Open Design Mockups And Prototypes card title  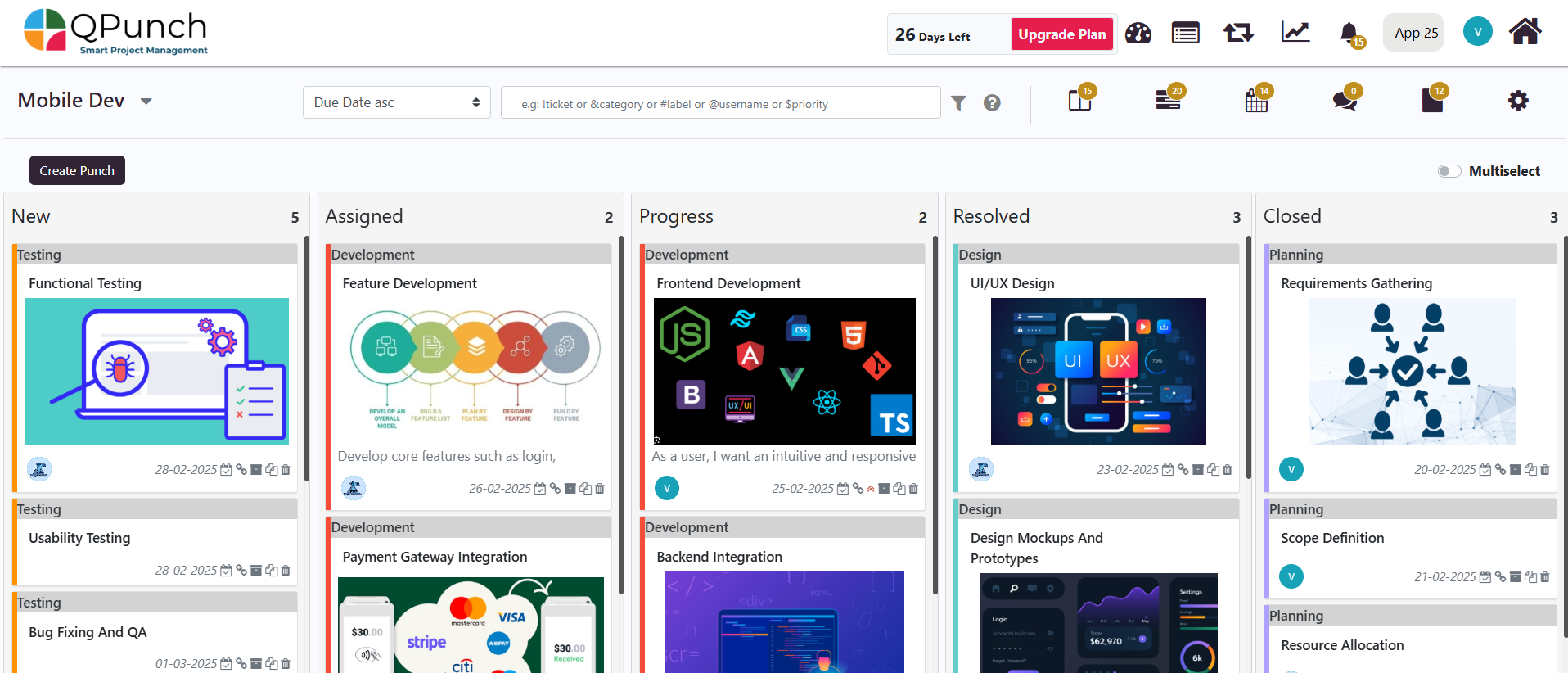[1037, 548]
